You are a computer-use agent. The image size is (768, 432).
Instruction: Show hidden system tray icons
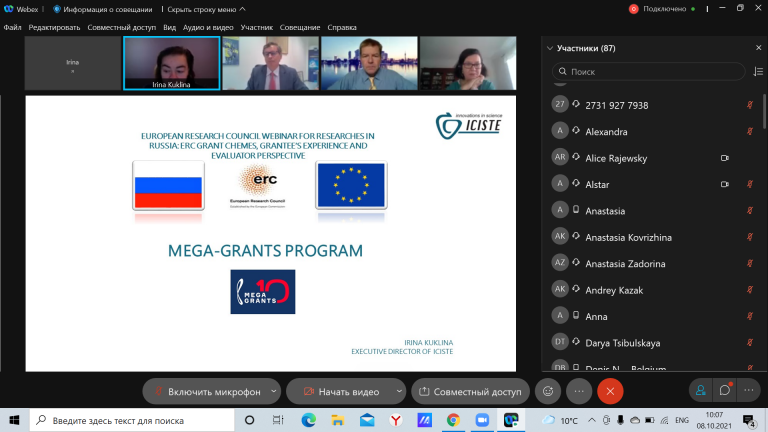(592, 420)
